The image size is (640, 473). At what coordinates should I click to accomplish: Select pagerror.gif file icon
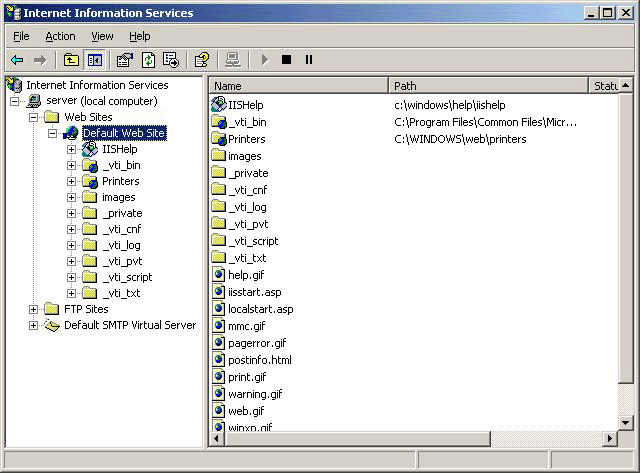tap(219, 342)
